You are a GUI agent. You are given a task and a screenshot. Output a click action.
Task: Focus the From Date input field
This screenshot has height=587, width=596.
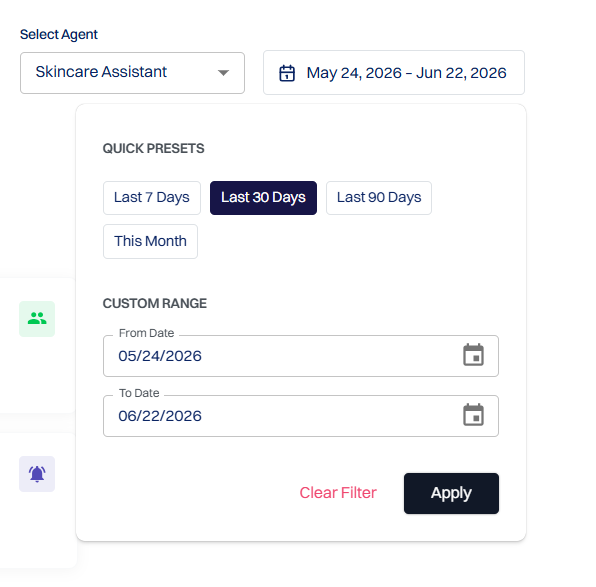click(301, 356)
